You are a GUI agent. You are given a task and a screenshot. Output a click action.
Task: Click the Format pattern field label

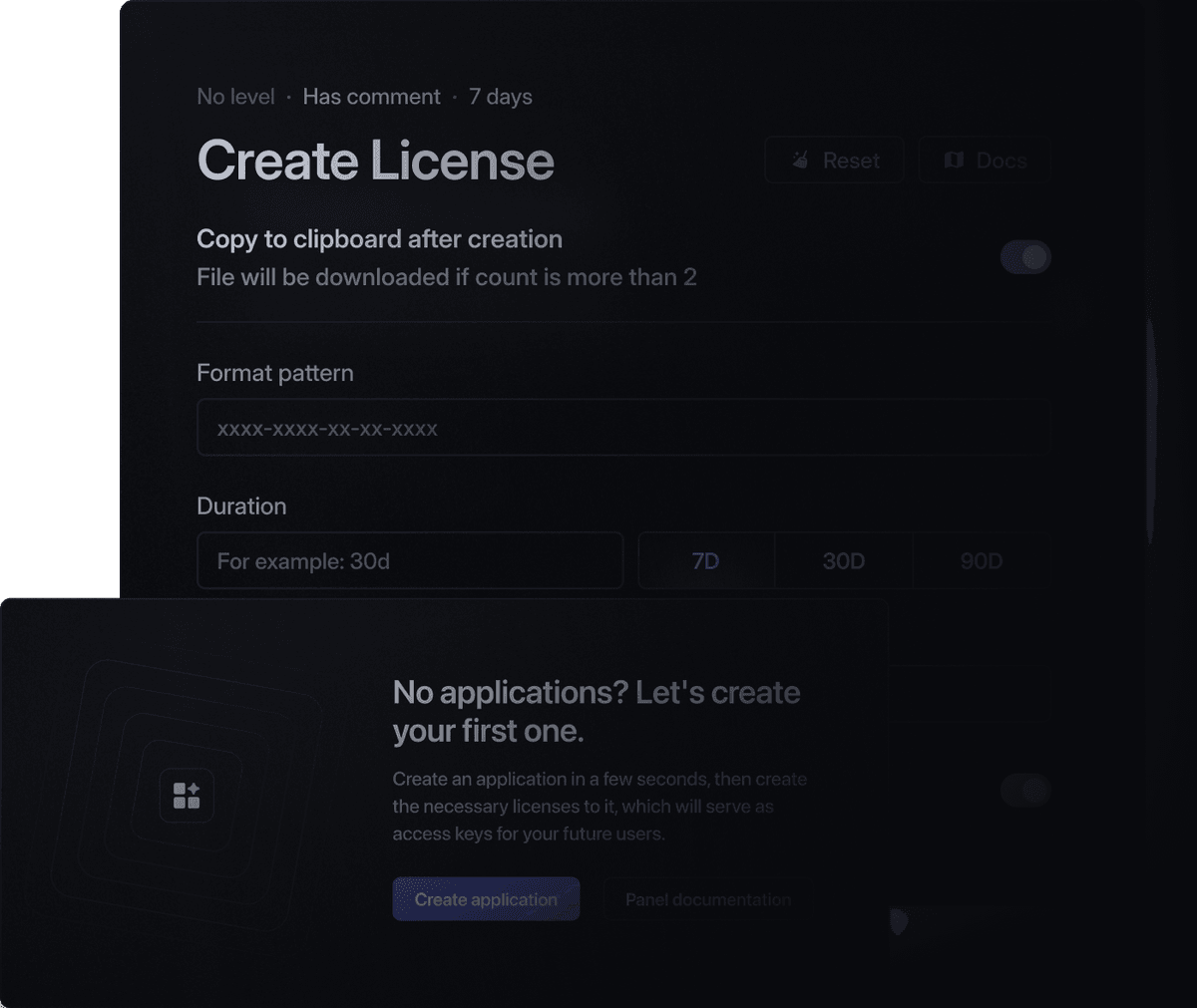(x=275, y=373)
